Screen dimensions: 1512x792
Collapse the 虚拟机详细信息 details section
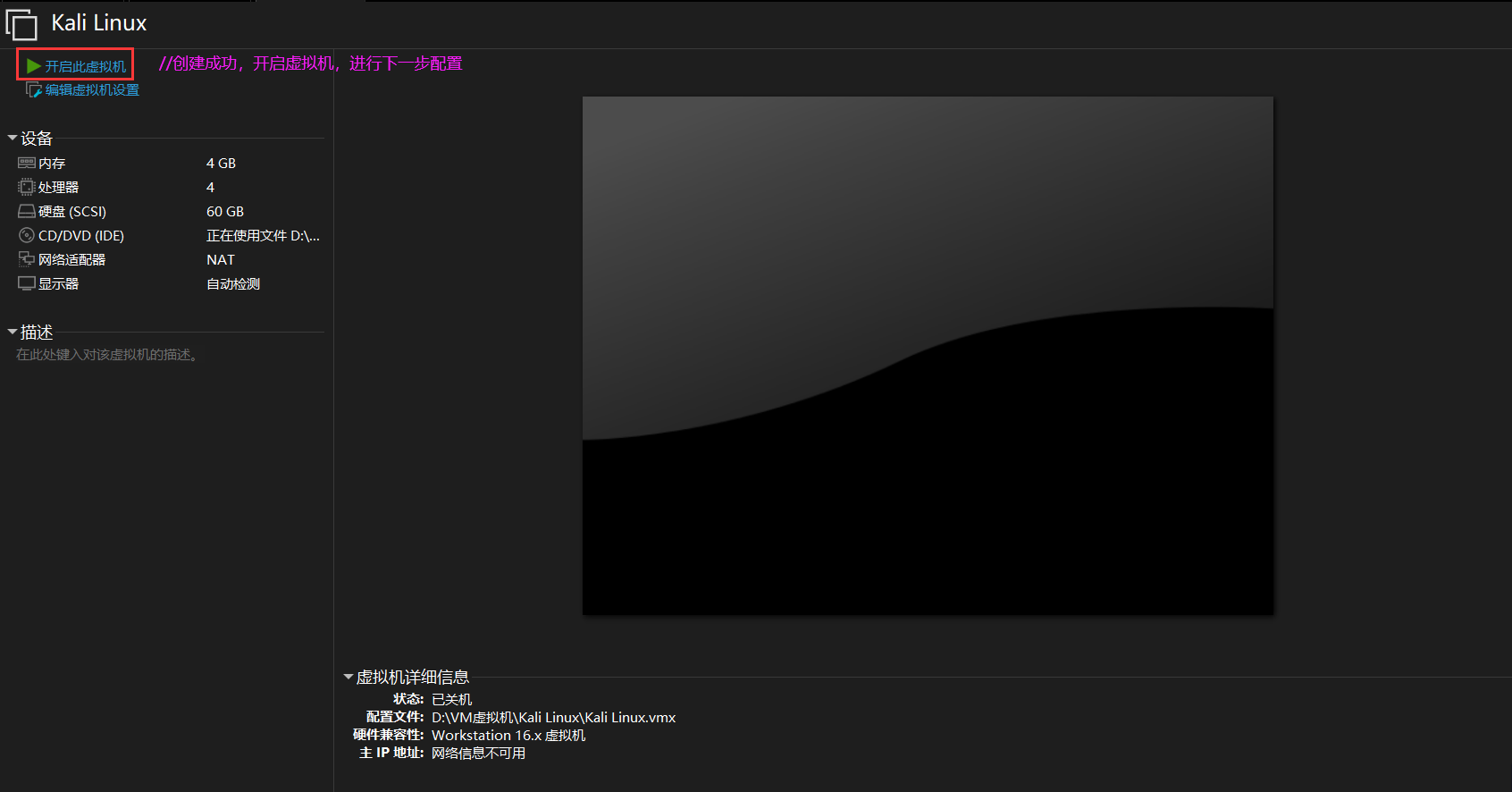[x=349, y=678]
